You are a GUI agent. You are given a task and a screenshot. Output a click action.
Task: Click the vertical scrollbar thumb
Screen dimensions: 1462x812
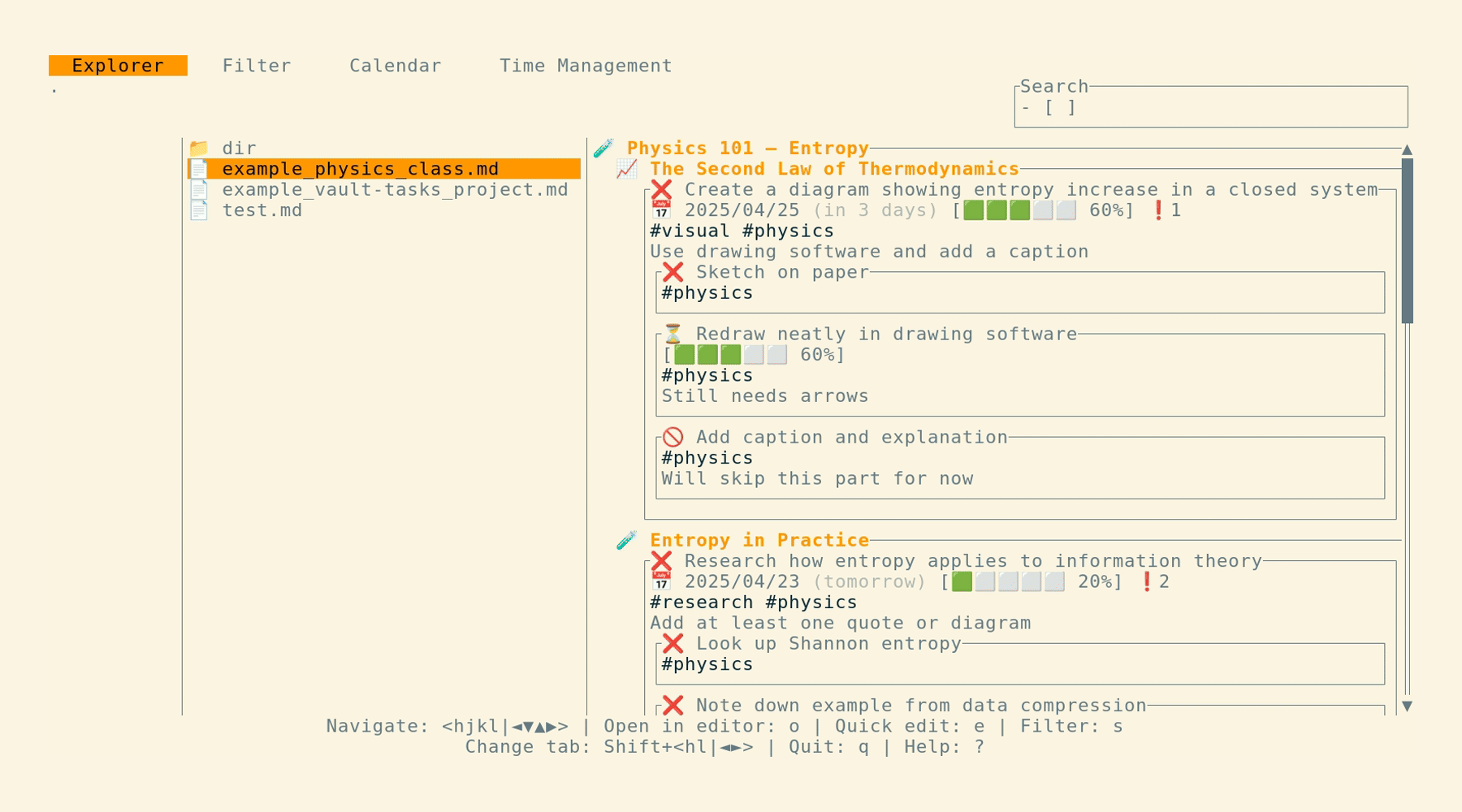[1408, 241]
